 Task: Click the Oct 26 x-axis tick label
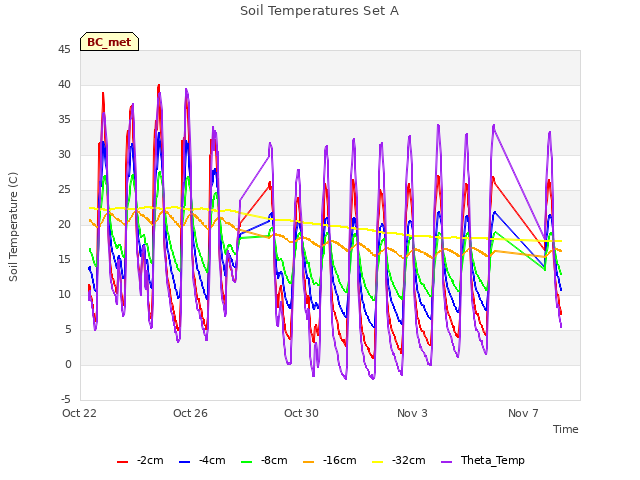190,413
